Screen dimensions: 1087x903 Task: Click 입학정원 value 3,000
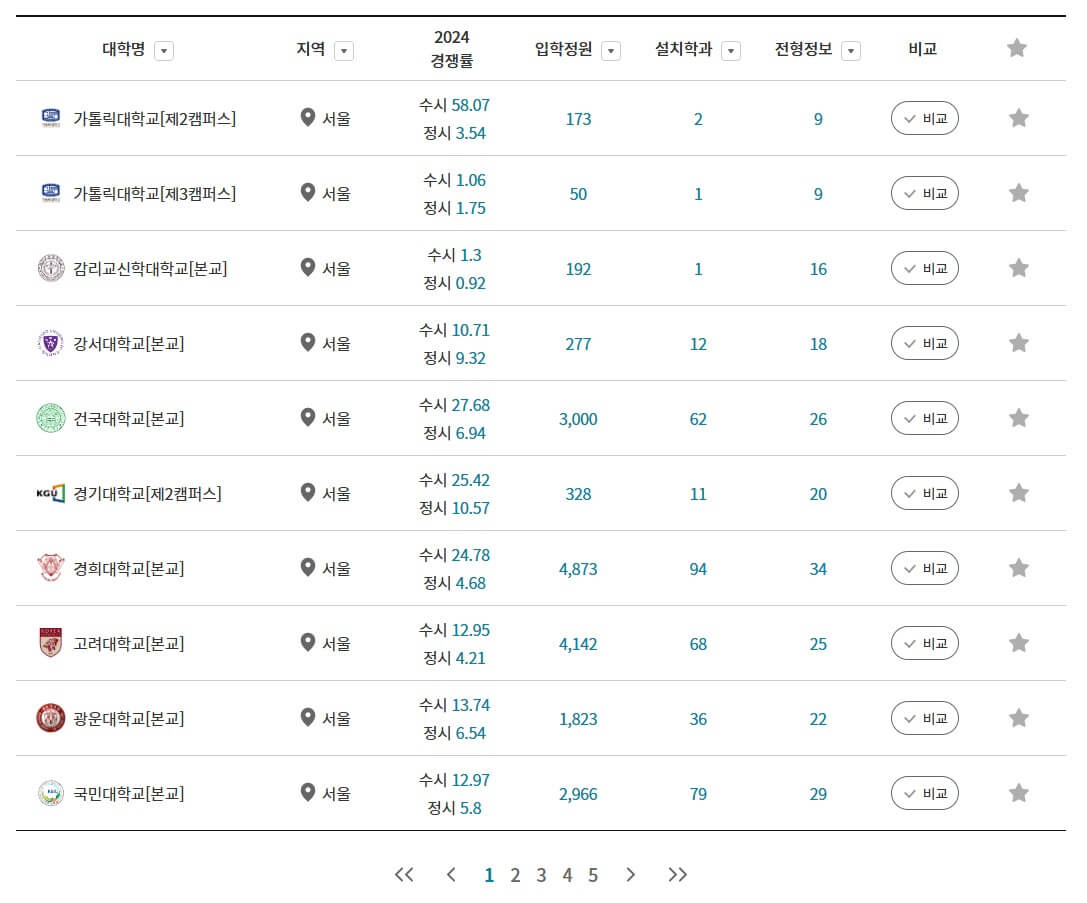pos(578,419)
